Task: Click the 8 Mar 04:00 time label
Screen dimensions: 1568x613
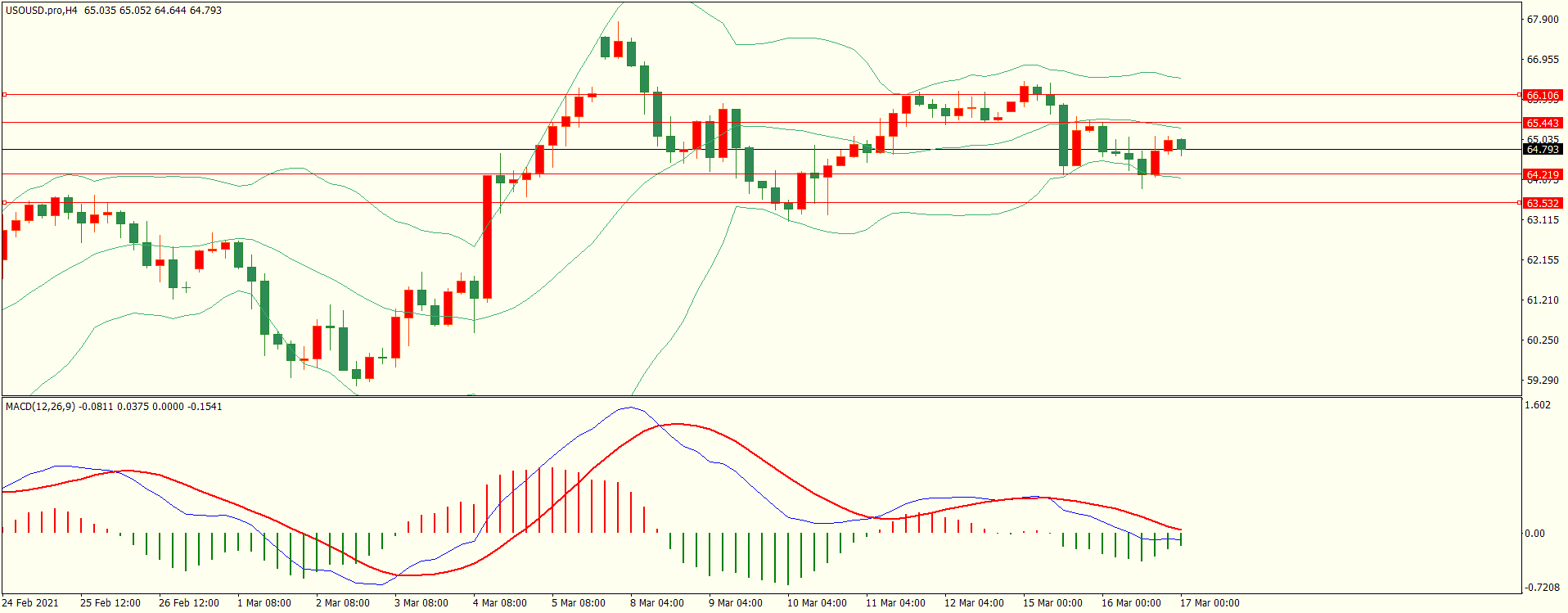Action: click(x=657, y=603)
